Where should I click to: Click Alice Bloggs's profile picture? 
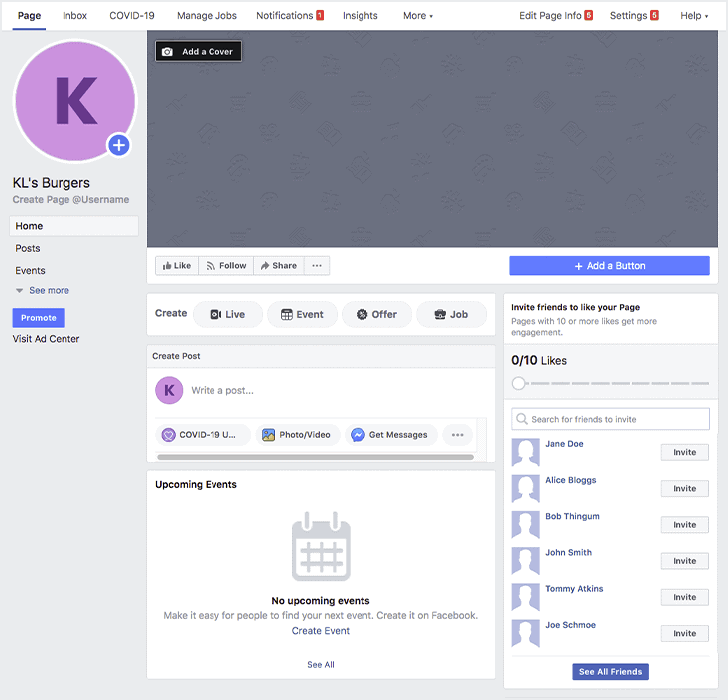click(x=526, y=488)
